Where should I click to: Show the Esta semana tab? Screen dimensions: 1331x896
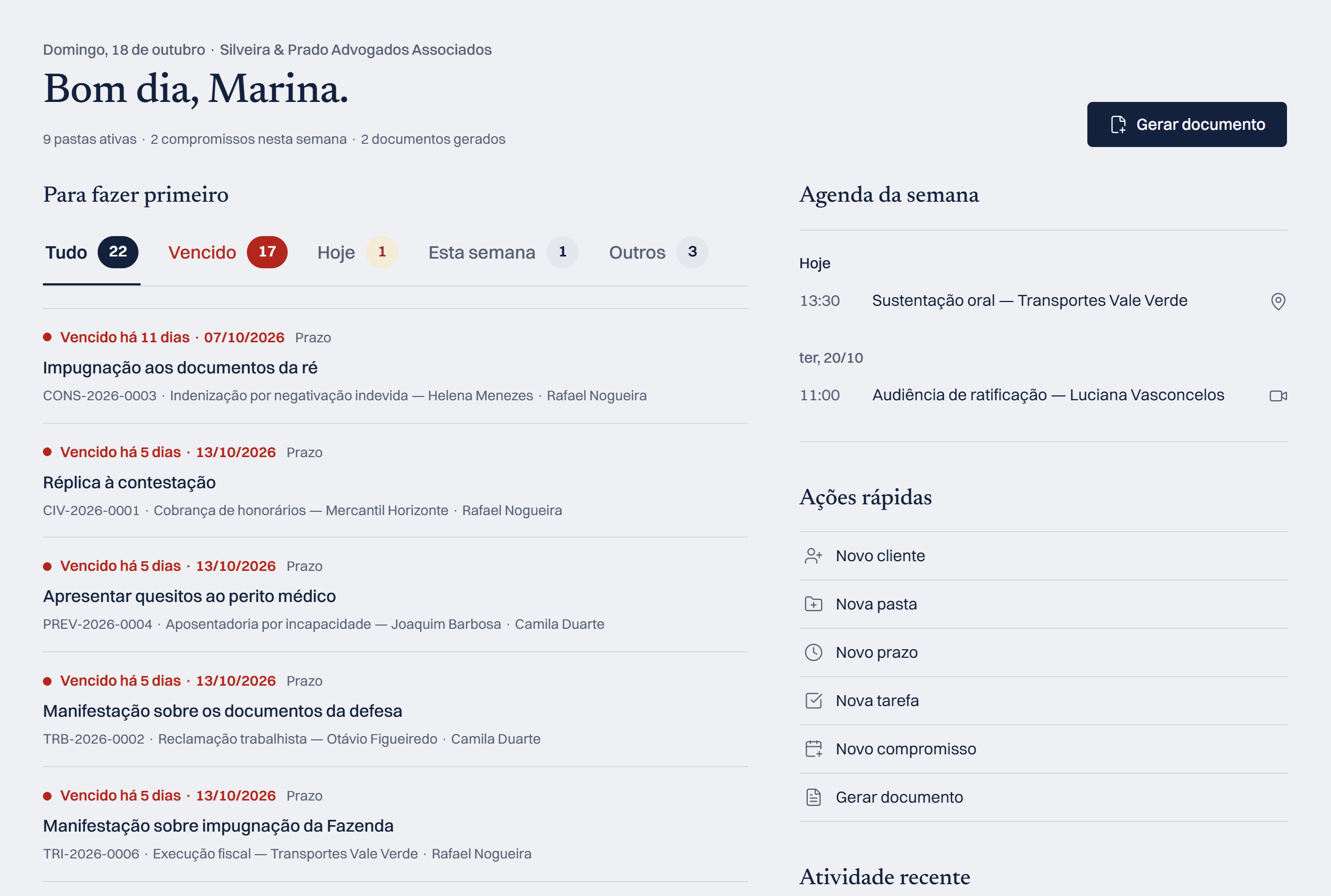[503, 253]
